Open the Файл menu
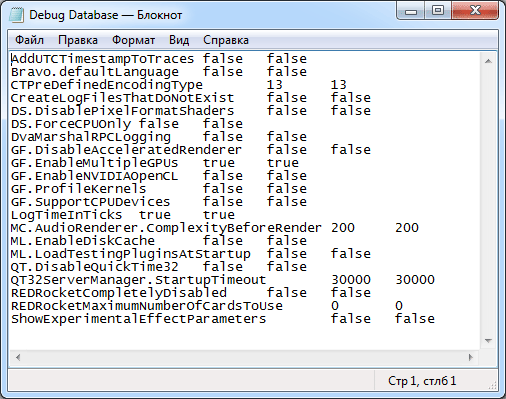506x399 pixels. point(29,40)
